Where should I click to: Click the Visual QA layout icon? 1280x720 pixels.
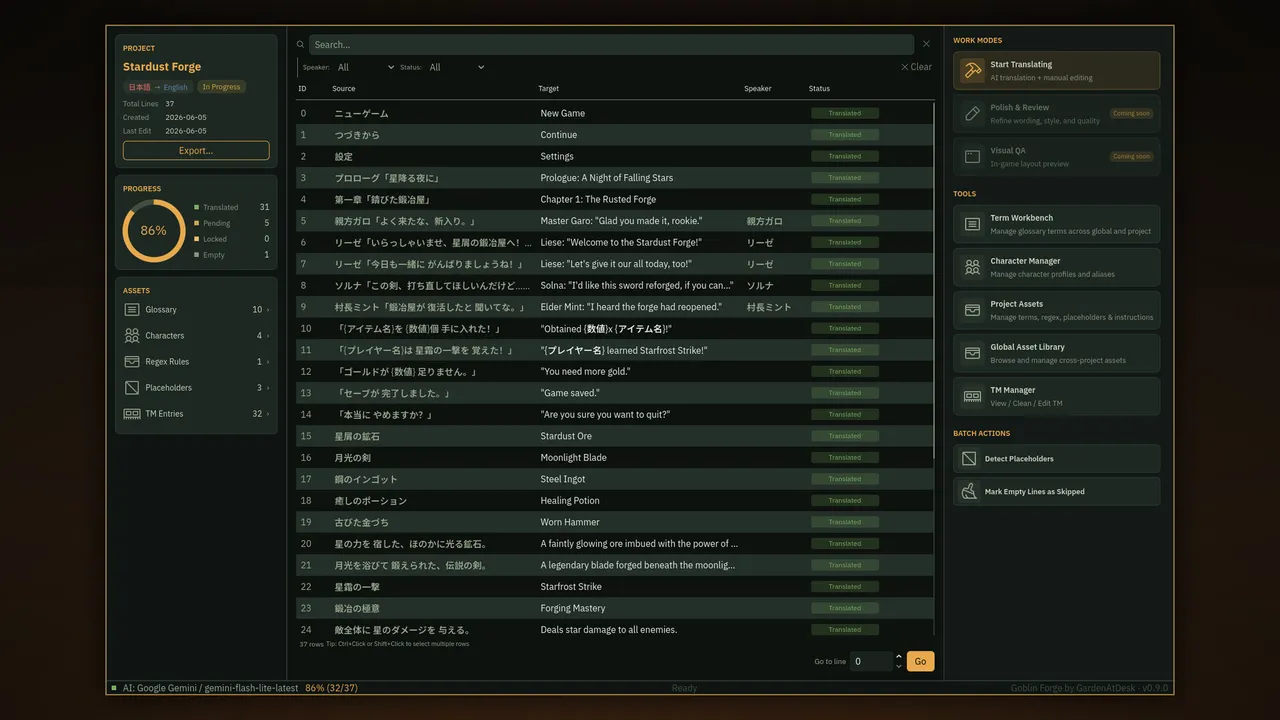[972, 157]
